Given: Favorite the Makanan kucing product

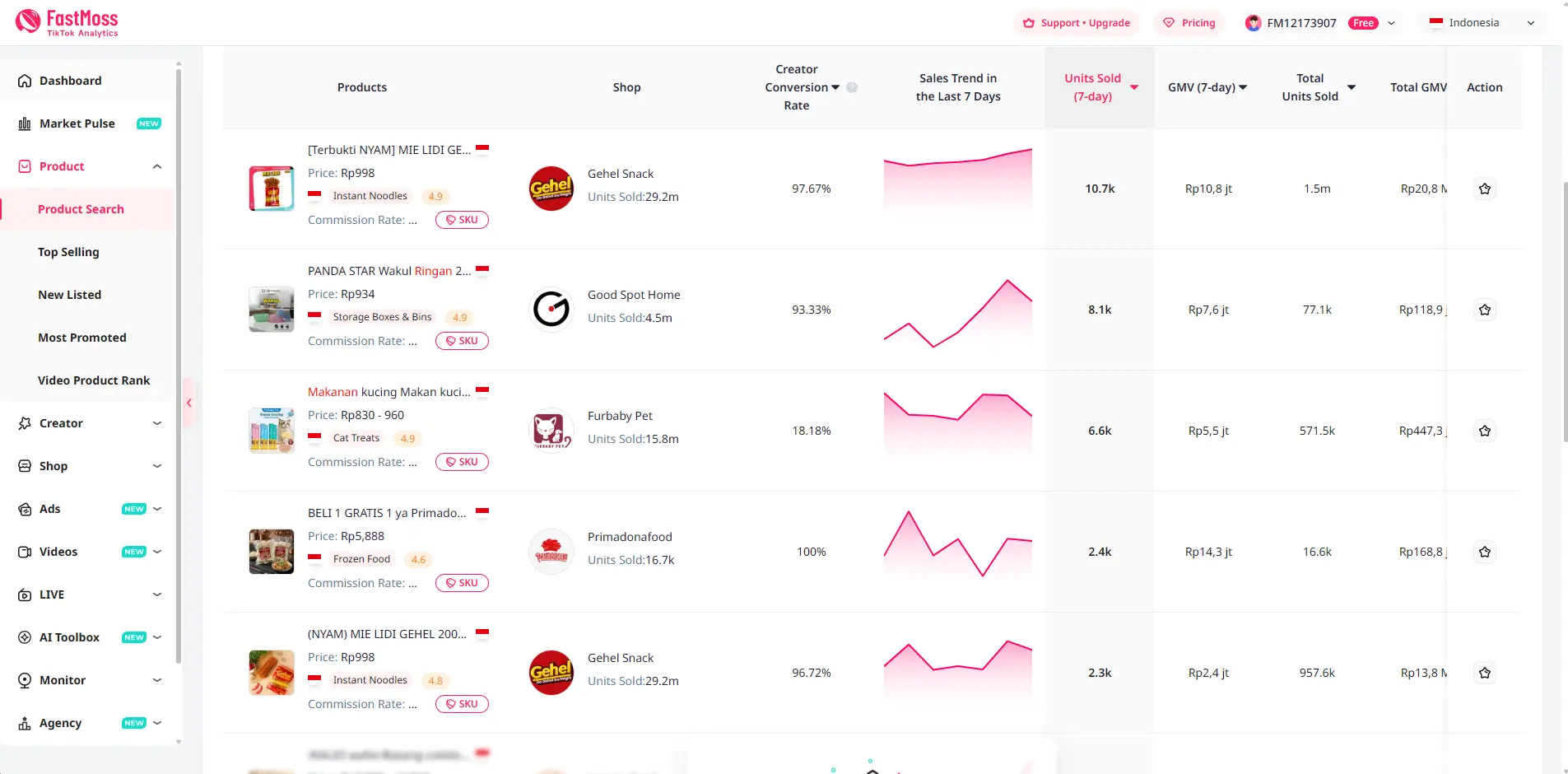Looking at the screenshot, I should tap(1485, 431).
